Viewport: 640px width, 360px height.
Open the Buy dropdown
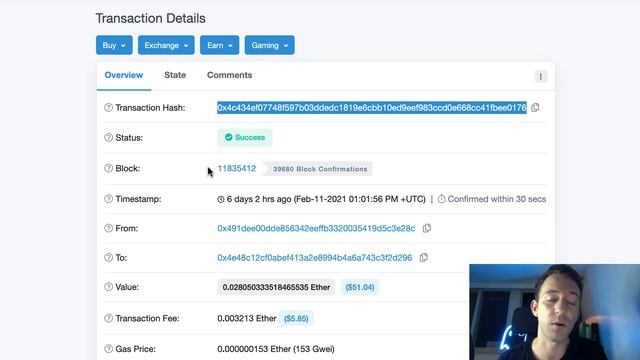click(114, 45)
